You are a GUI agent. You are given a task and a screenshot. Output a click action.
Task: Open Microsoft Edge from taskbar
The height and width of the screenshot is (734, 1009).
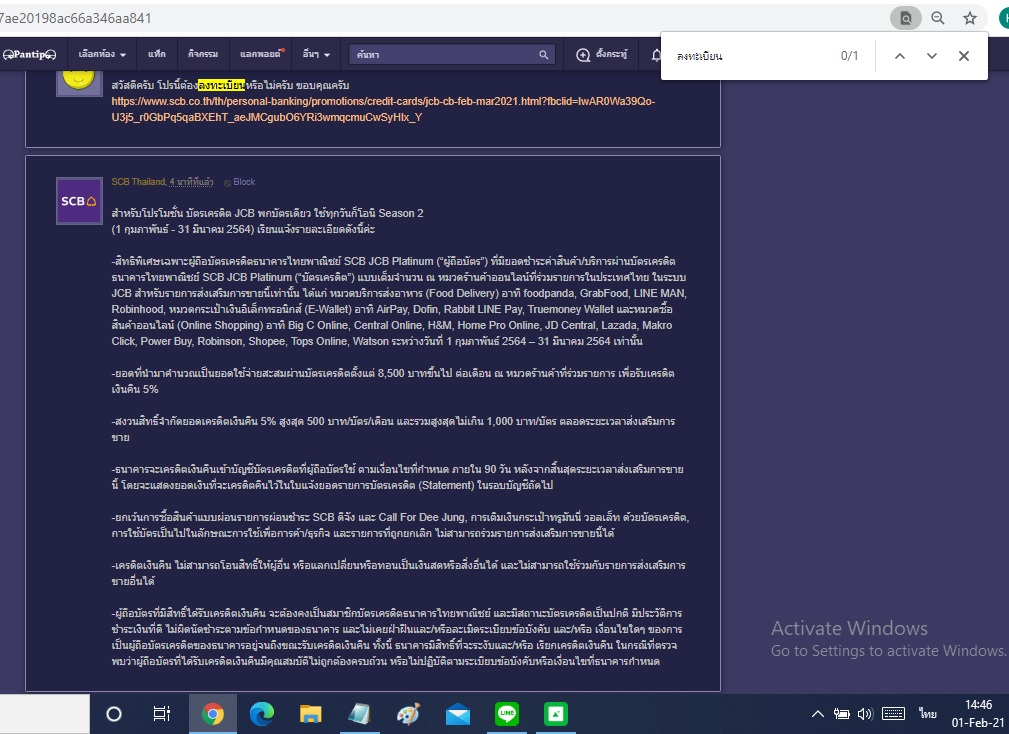click(262, 714)
